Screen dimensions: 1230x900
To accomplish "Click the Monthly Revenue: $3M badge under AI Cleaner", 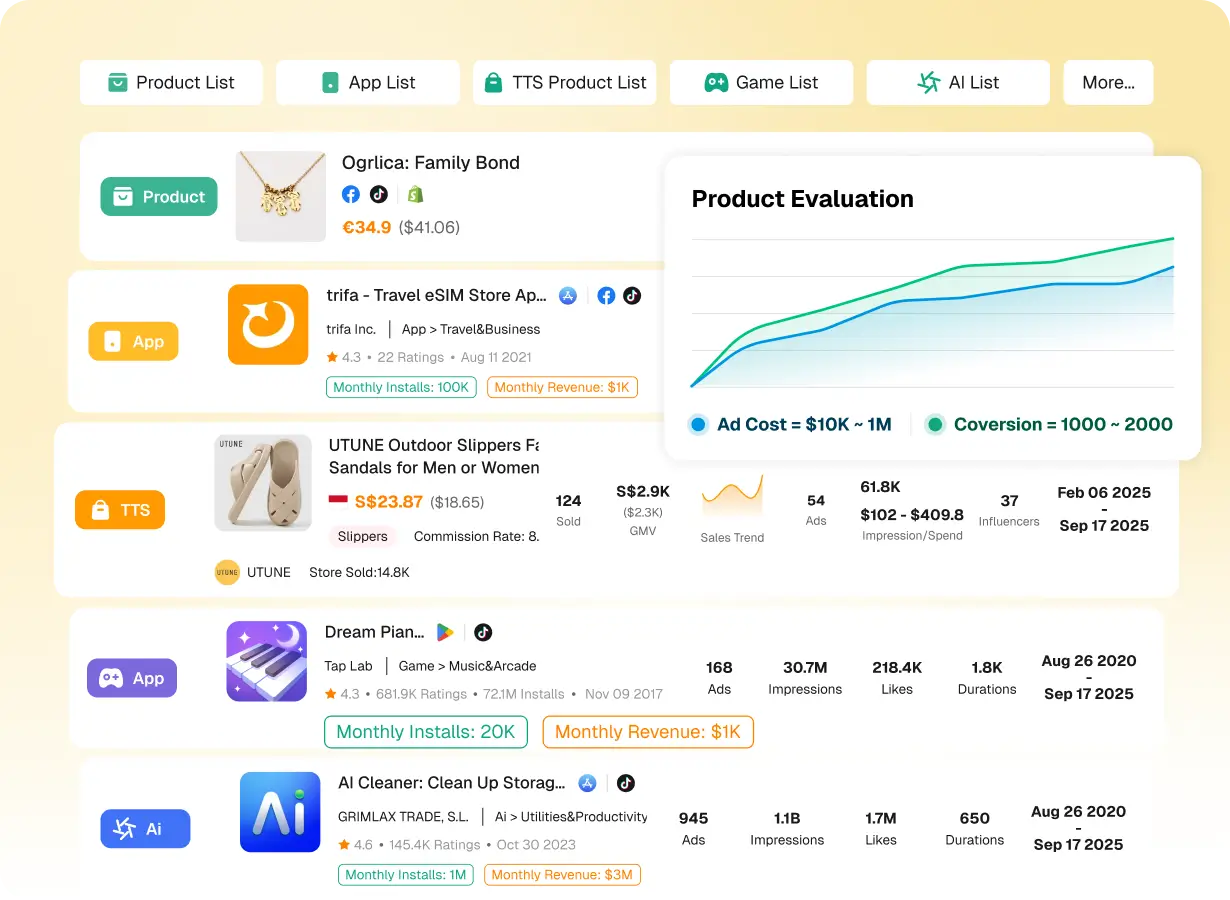I will point(562,874).
